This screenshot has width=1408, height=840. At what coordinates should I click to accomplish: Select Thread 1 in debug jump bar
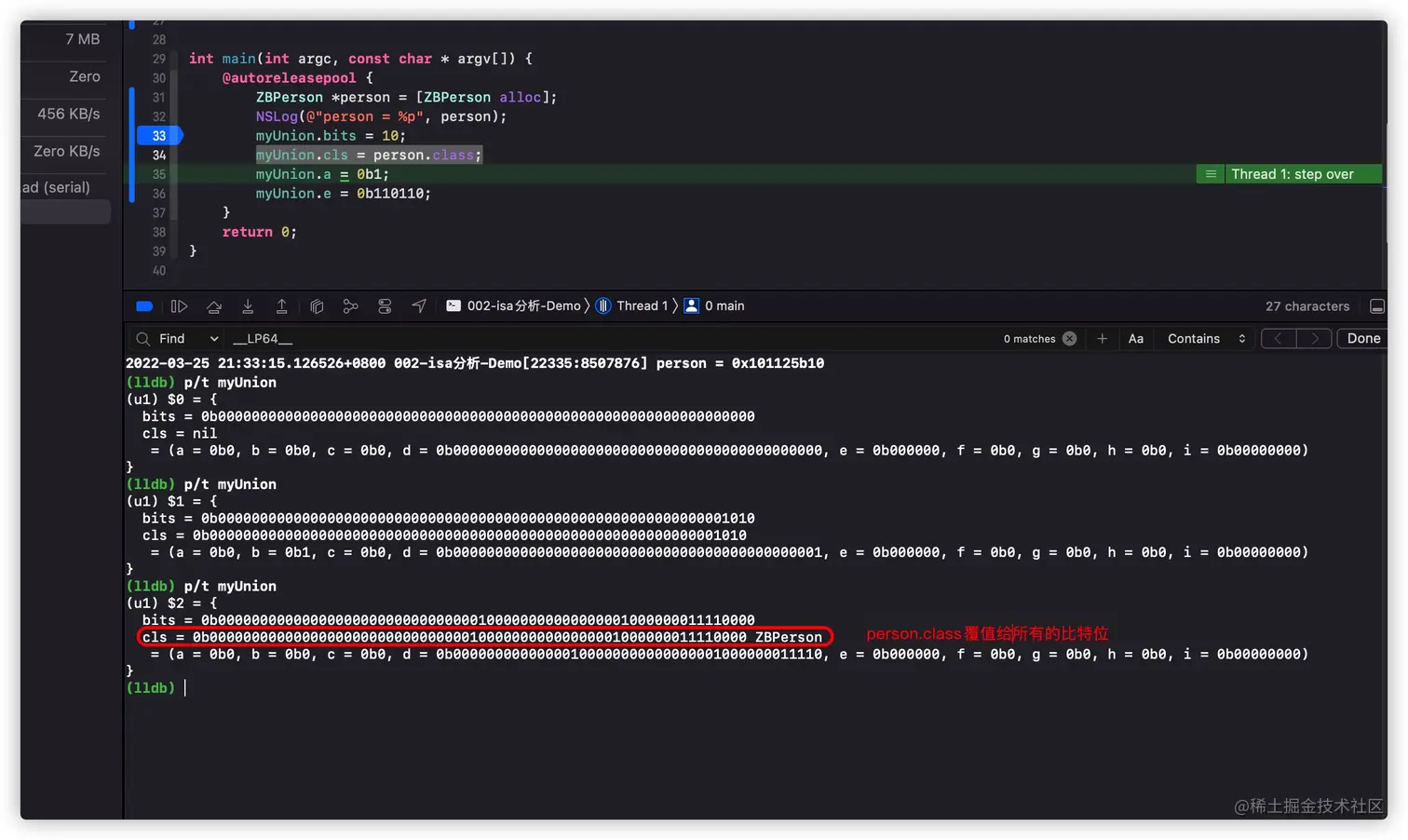click(632, 306)
